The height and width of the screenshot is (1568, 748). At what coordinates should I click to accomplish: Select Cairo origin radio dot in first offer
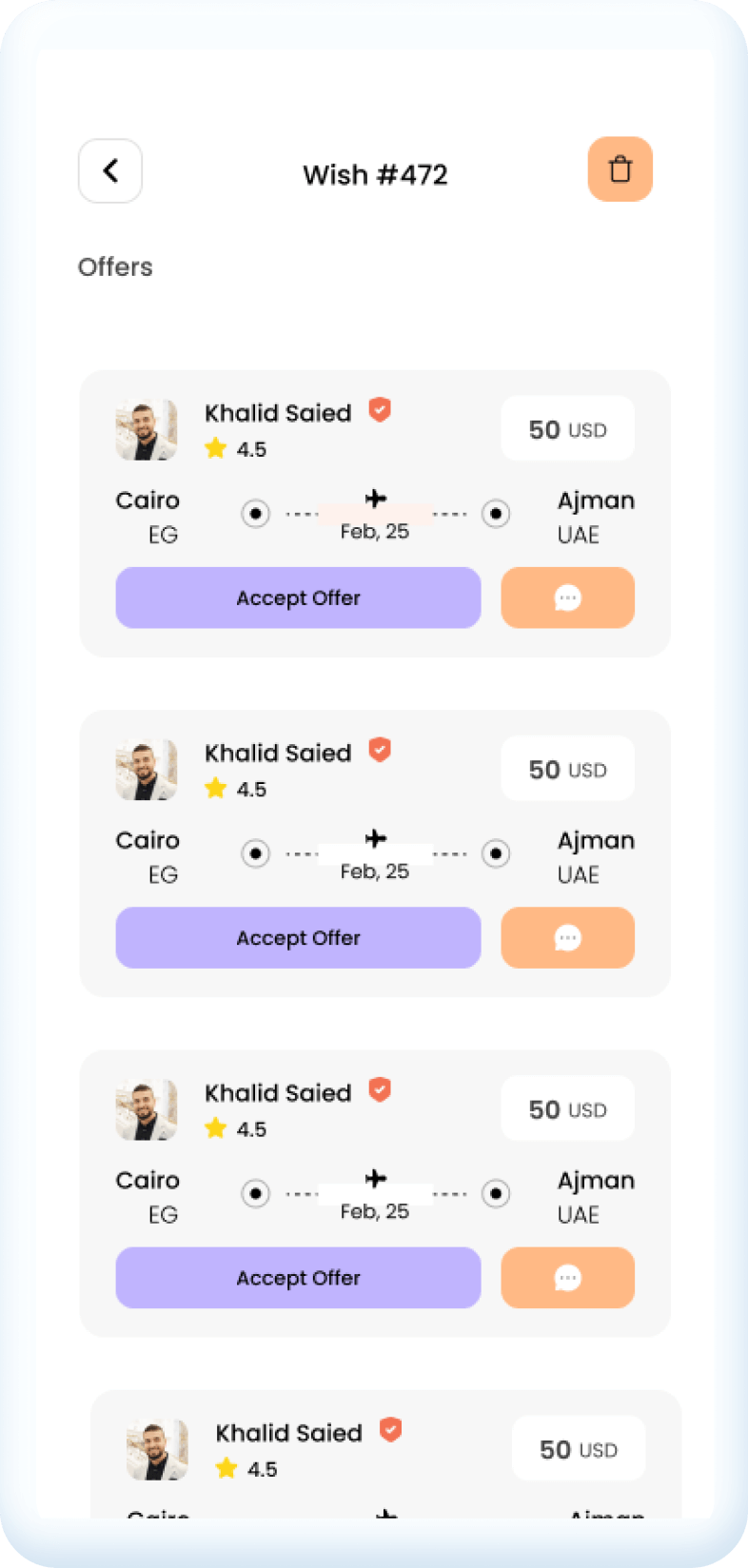tap(255, 514)
